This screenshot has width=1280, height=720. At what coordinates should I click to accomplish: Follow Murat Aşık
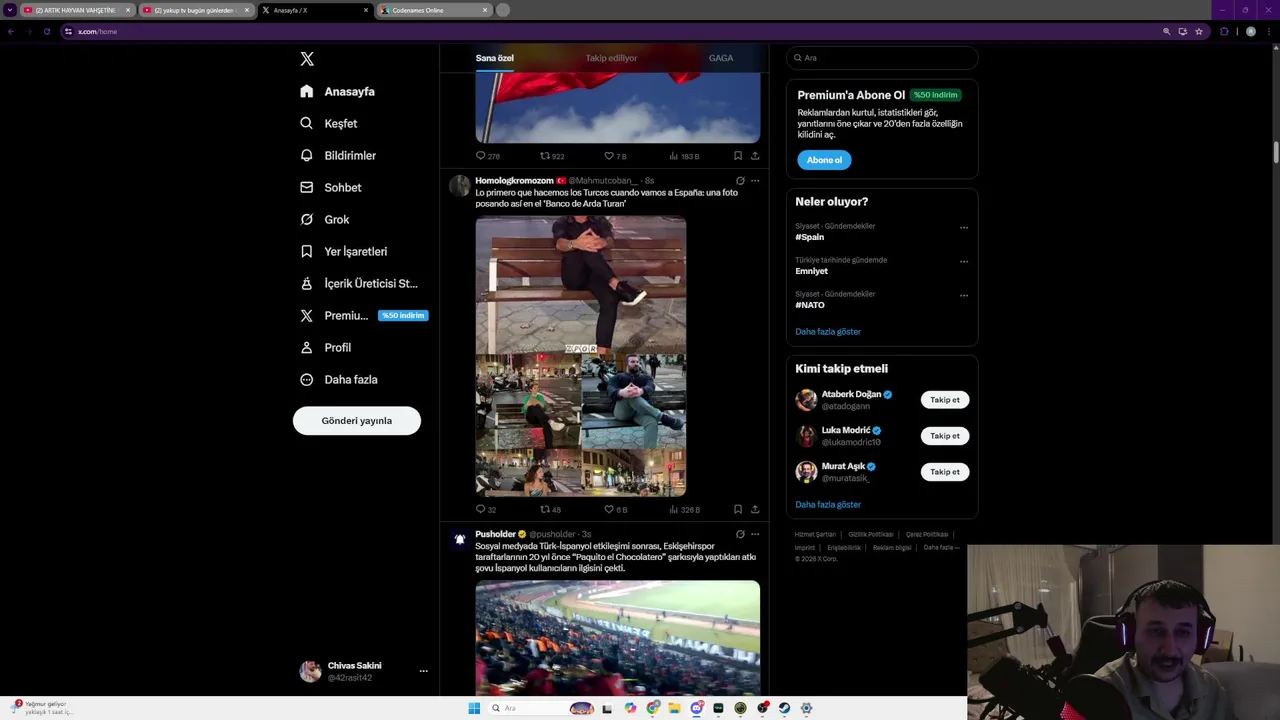point(945,472)
